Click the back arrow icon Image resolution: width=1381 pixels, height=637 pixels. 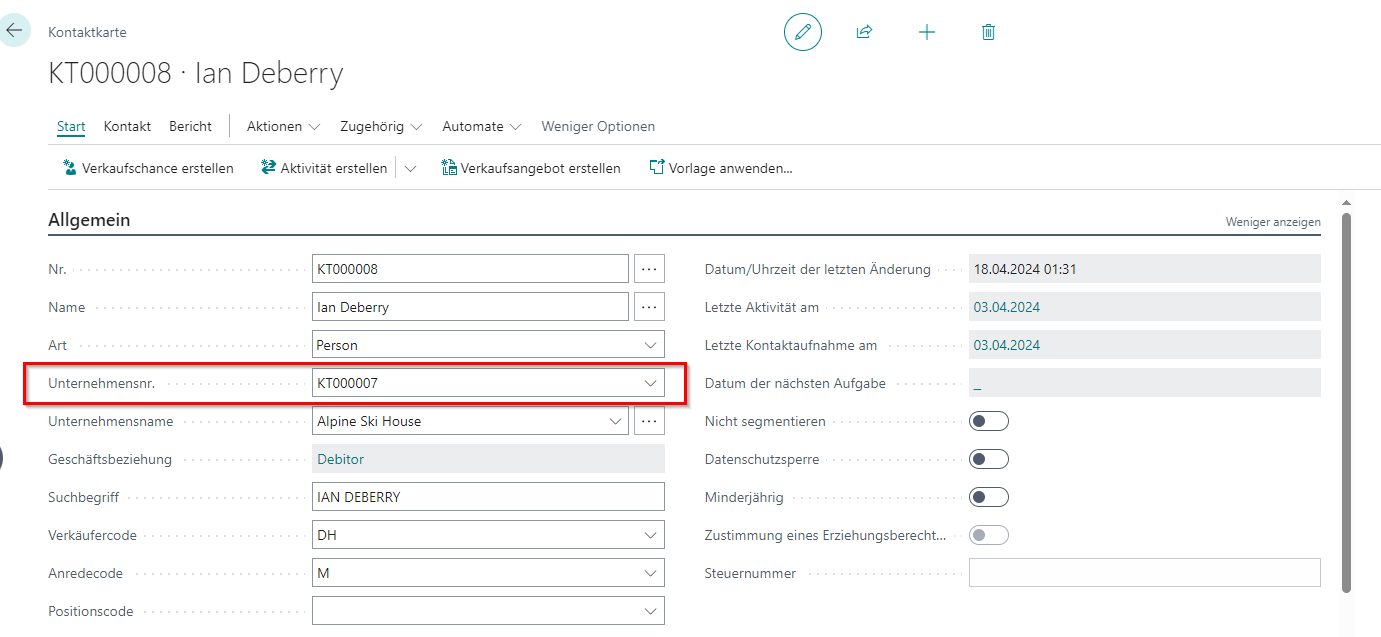(x=14, y=31)
